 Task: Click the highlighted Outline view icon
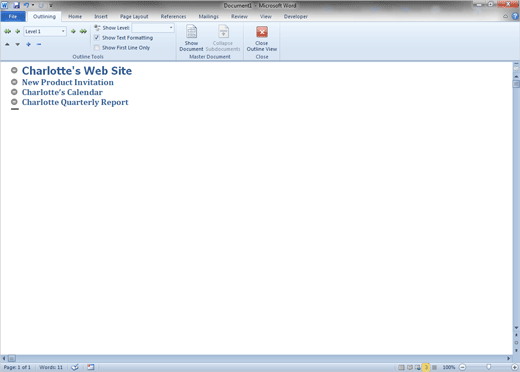click(x=426, y=367)
